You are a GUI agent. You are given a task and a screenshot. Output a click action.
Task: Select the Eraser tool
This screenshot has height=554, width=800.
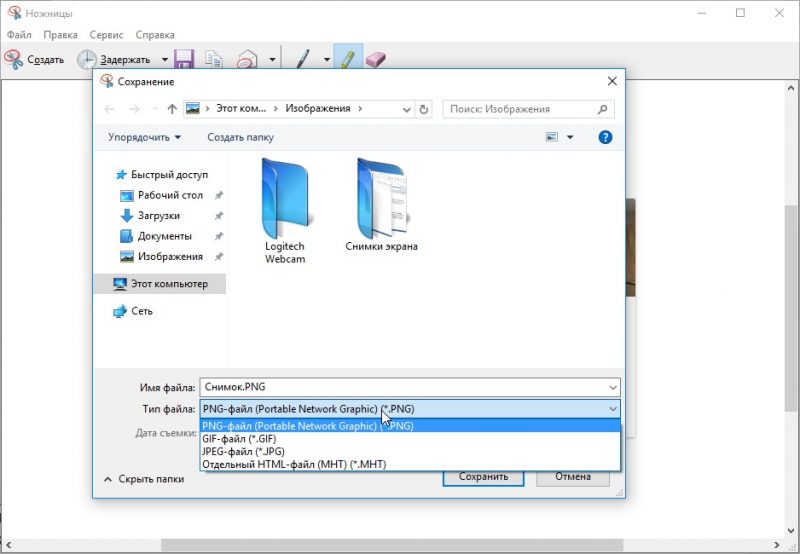click(x=376, y=59)
